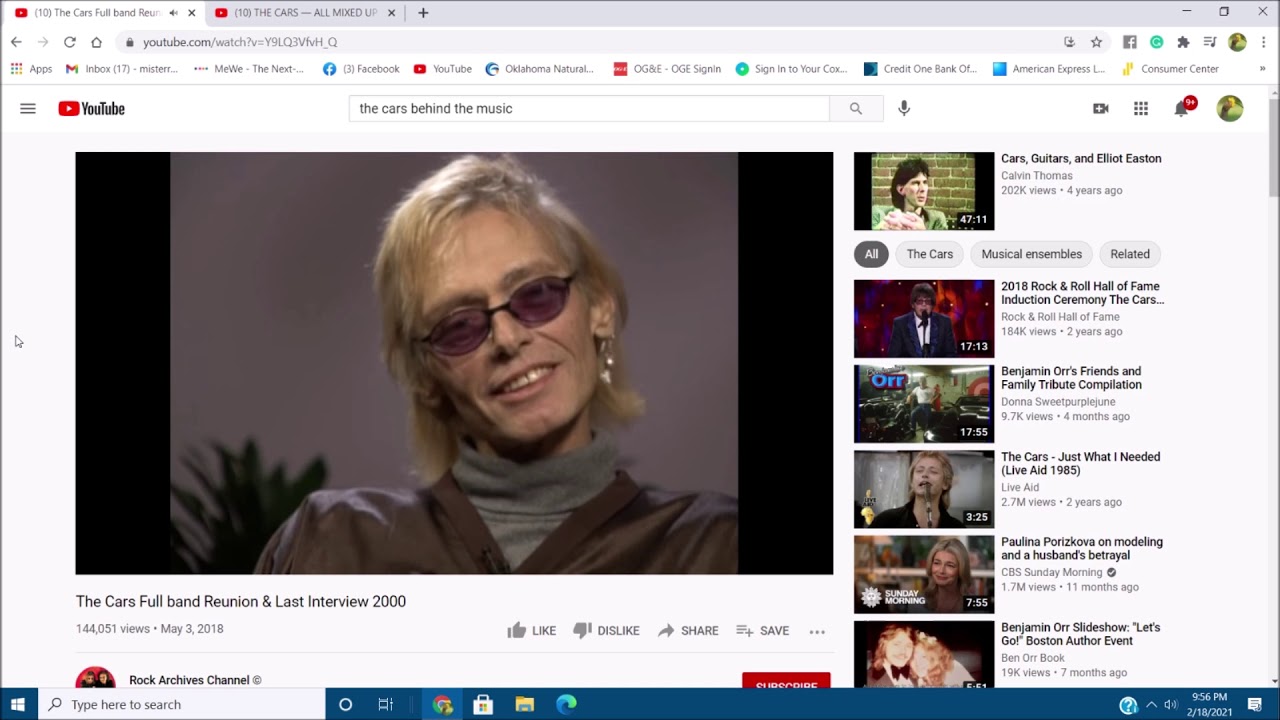Install app icon in address bar
Screen dimensions: 1280x720
click(x=1069, y=42)
